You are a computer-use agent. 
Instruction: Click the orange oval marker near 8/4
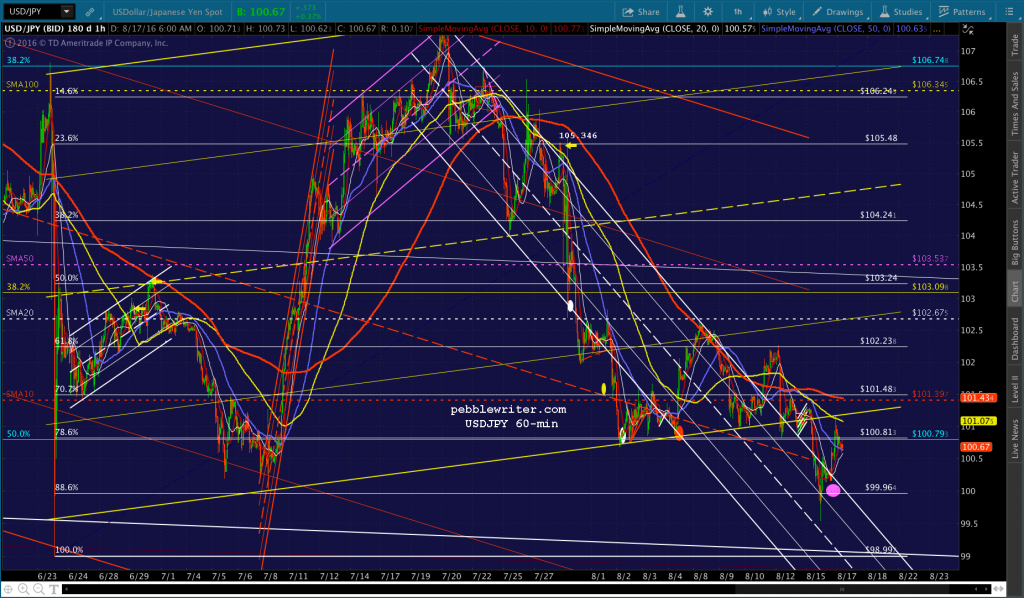tap(679, 432)
